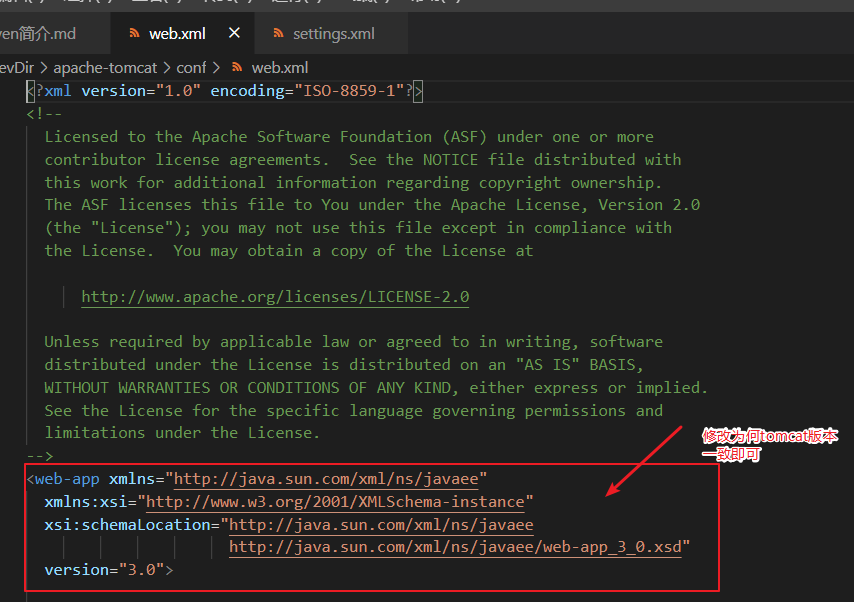The height and width of the screenshot is (602, 854).
Task: Click the encoding "ISO-8859-1" value
Action: click(x=353, y=91)
